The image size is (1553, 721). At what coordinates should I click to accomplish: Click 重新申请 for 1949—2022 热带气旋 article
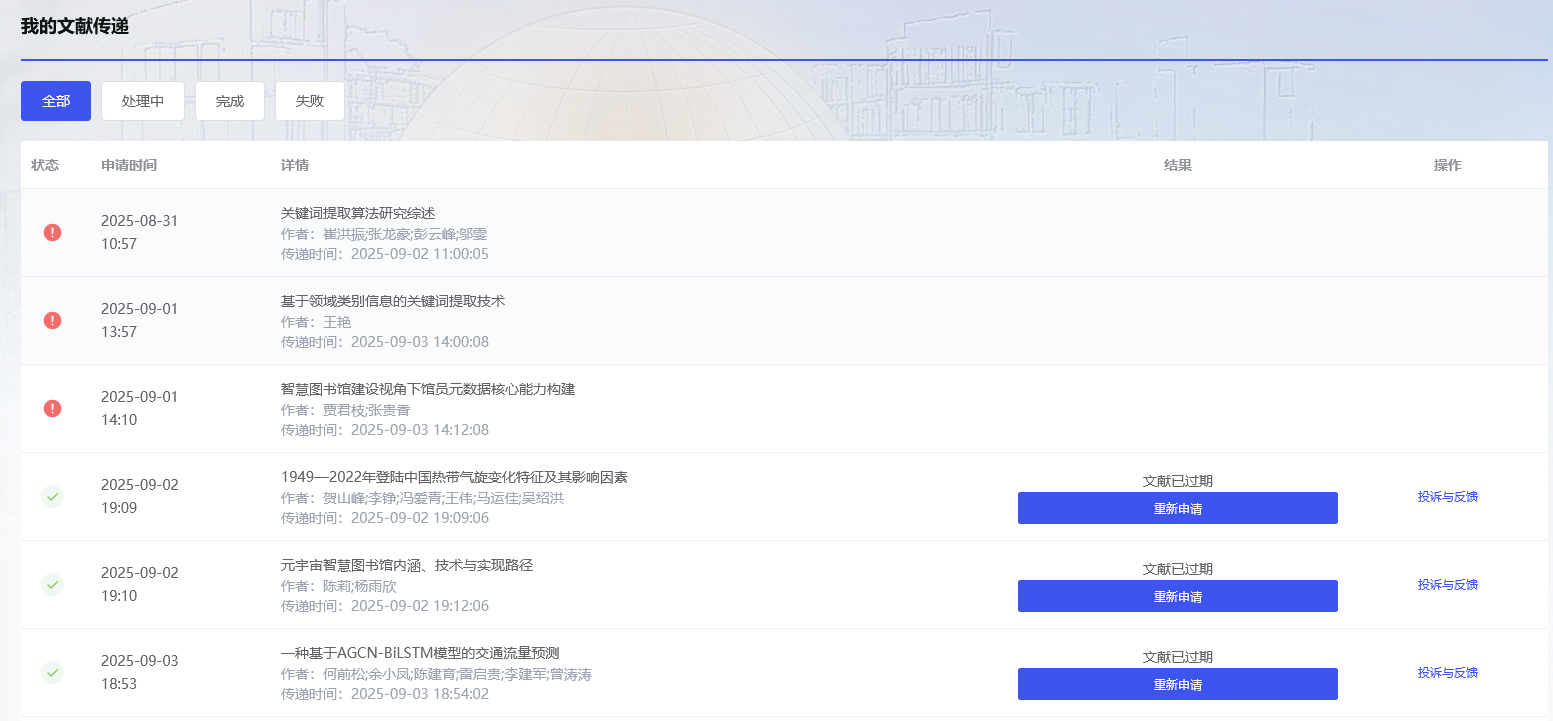1177,508
